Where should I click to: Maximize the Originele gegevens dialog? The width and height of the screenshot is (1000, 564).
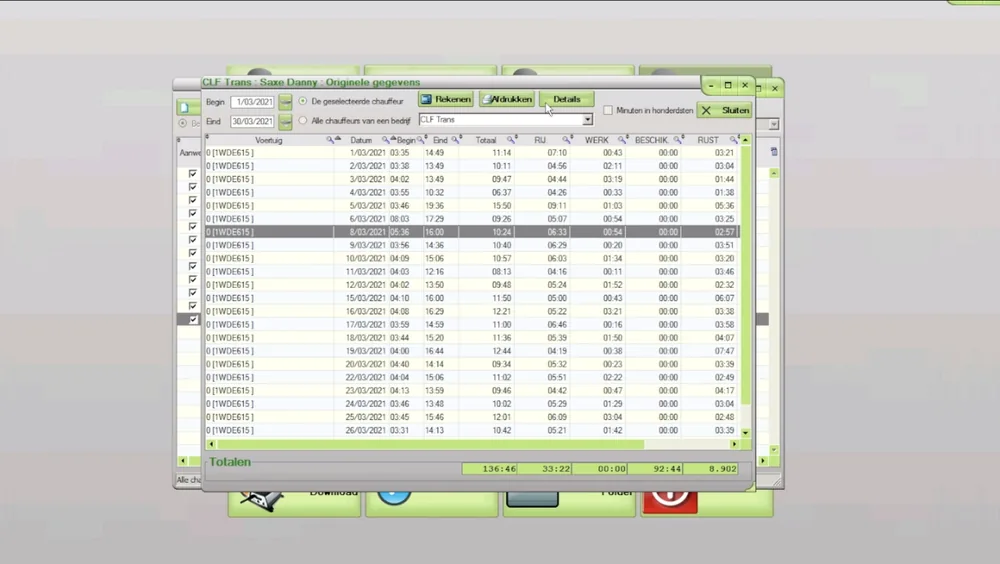pyautogui.click(x=728, y=85)
